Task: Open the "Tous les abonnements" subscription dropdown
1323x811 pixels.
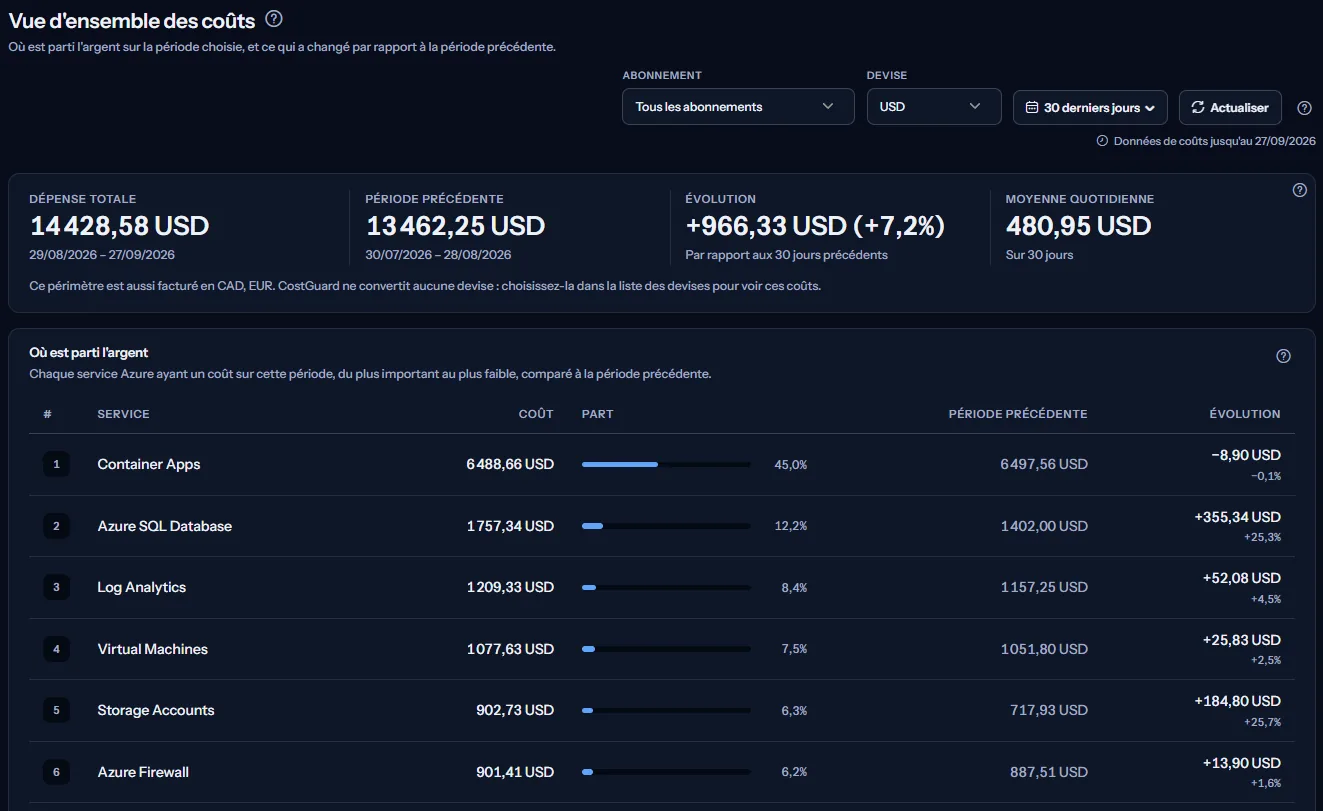Action: pos(738,107)
